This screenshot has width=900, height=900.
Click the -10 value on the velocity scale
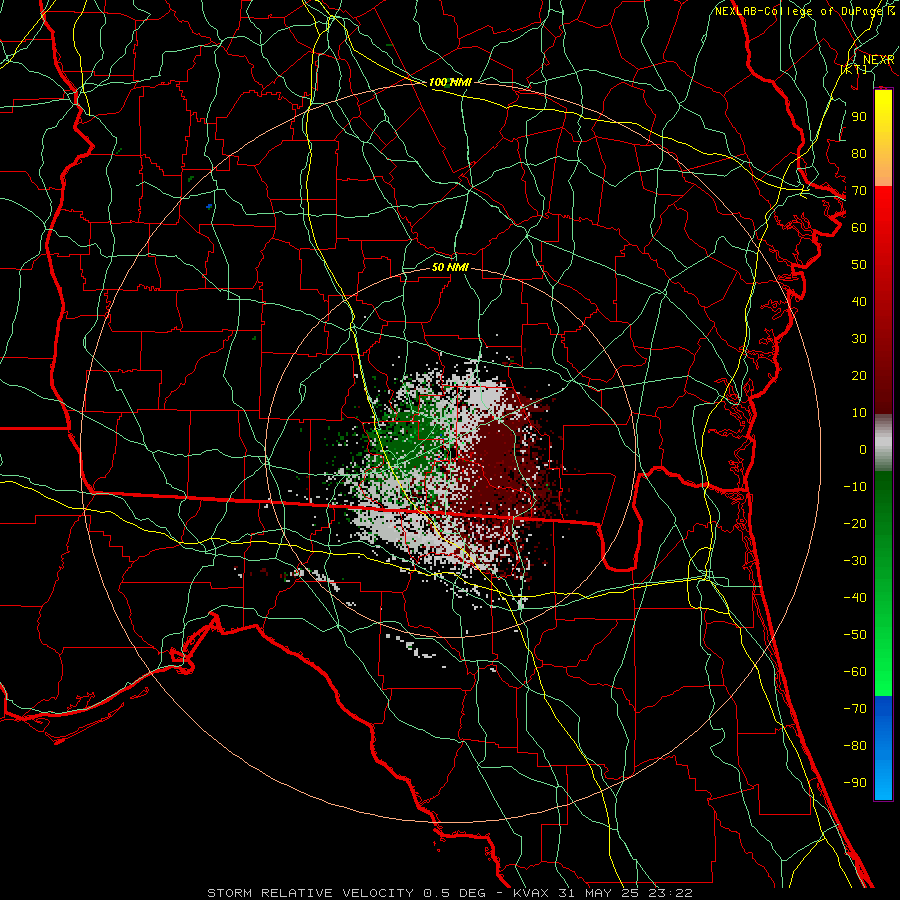[855, 487]
